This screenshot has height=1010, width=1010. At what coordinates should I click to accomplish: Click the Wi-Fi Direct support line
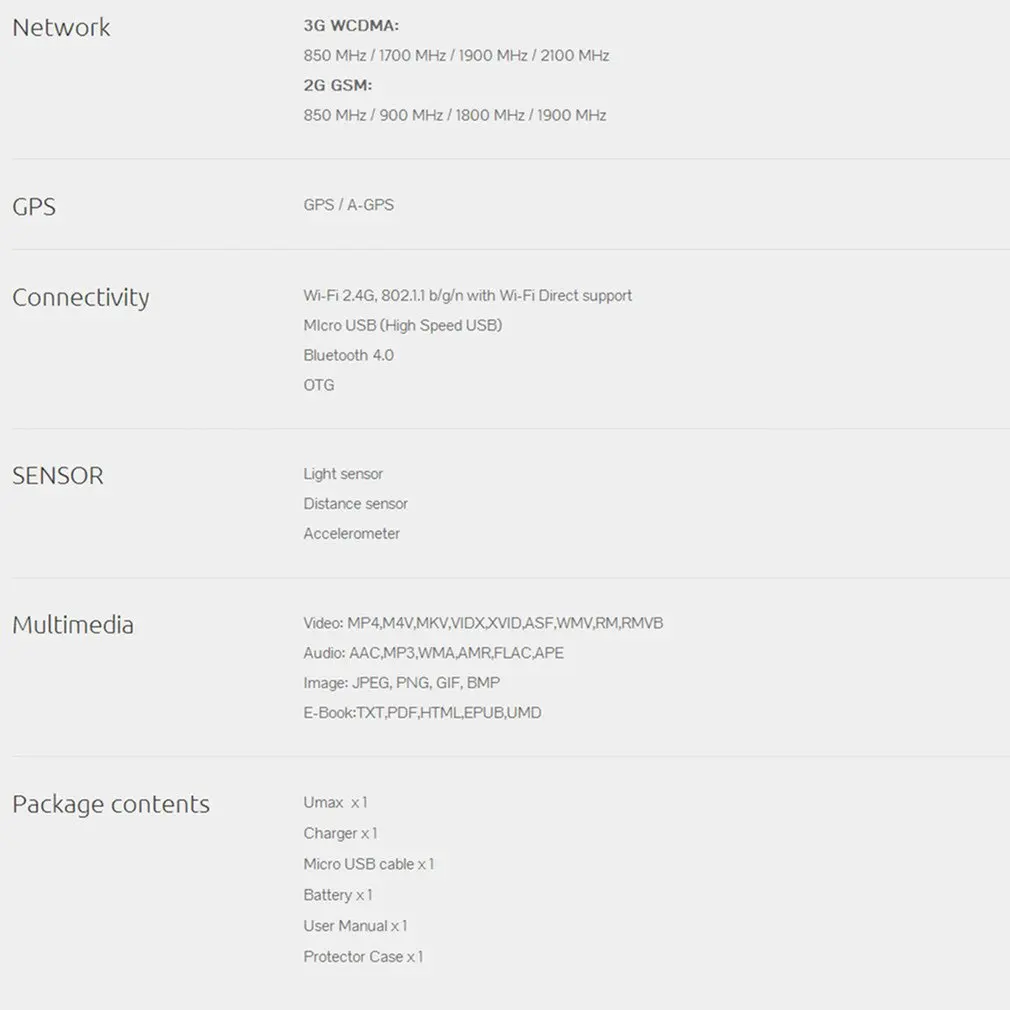click(x=468, y=296)
